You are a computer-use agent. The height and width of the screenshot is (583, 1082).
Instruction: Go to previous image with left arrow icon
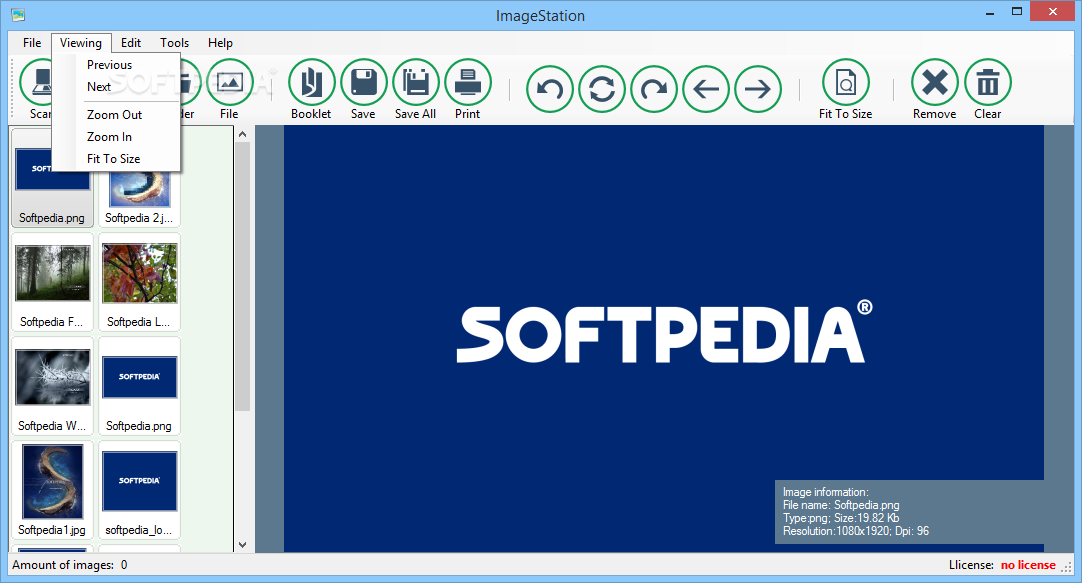tap(706, 88)
